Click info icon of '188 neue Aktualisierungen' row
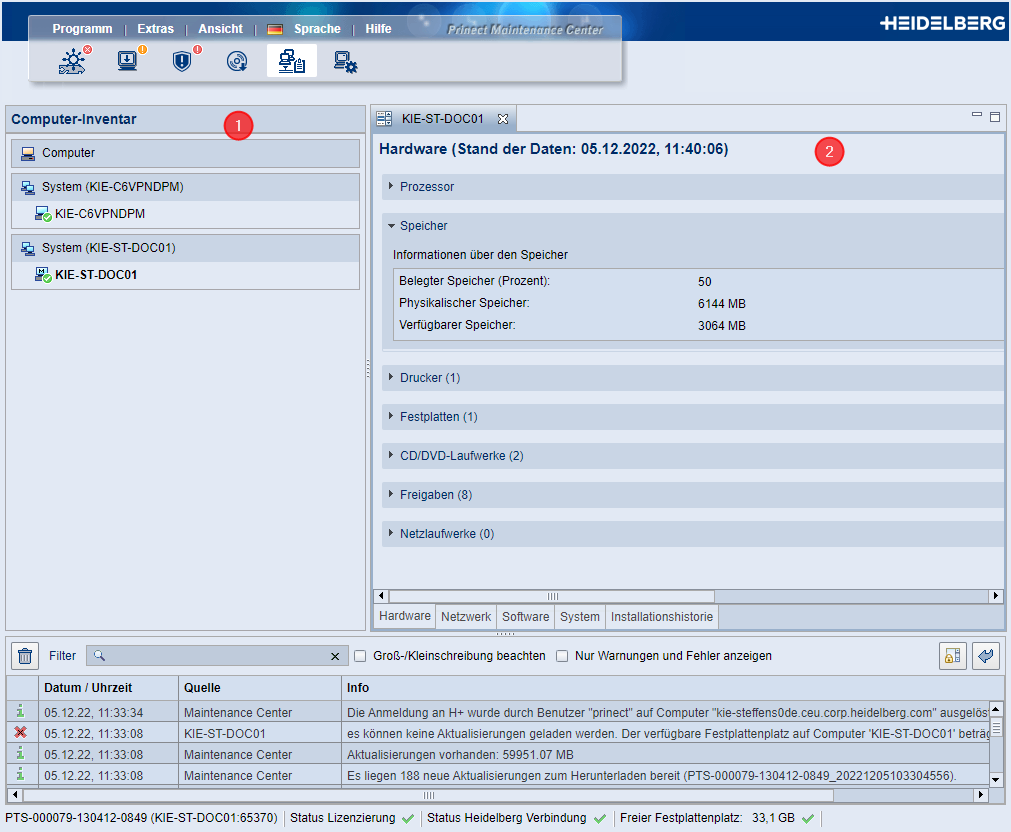1011x832 pixels. point(21,774)
